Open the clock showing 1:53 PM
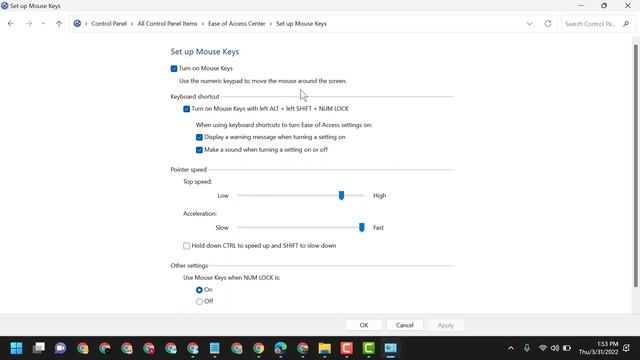This screenshot has height=360, width=640. coord(598,348)
